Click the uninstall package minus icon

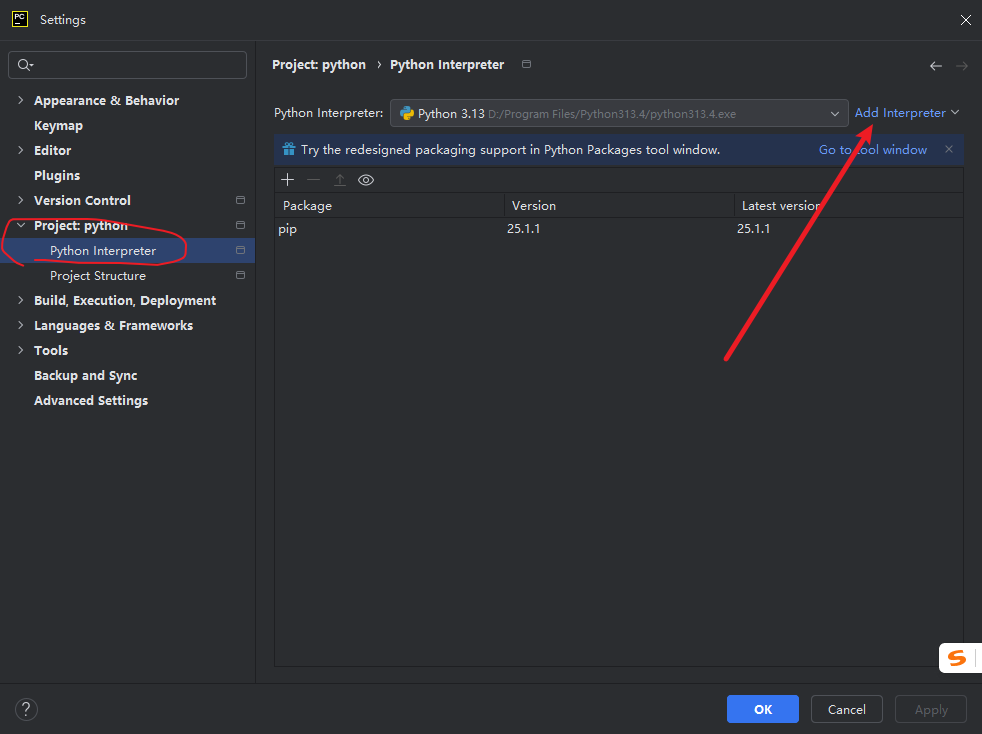pos(314,180)
